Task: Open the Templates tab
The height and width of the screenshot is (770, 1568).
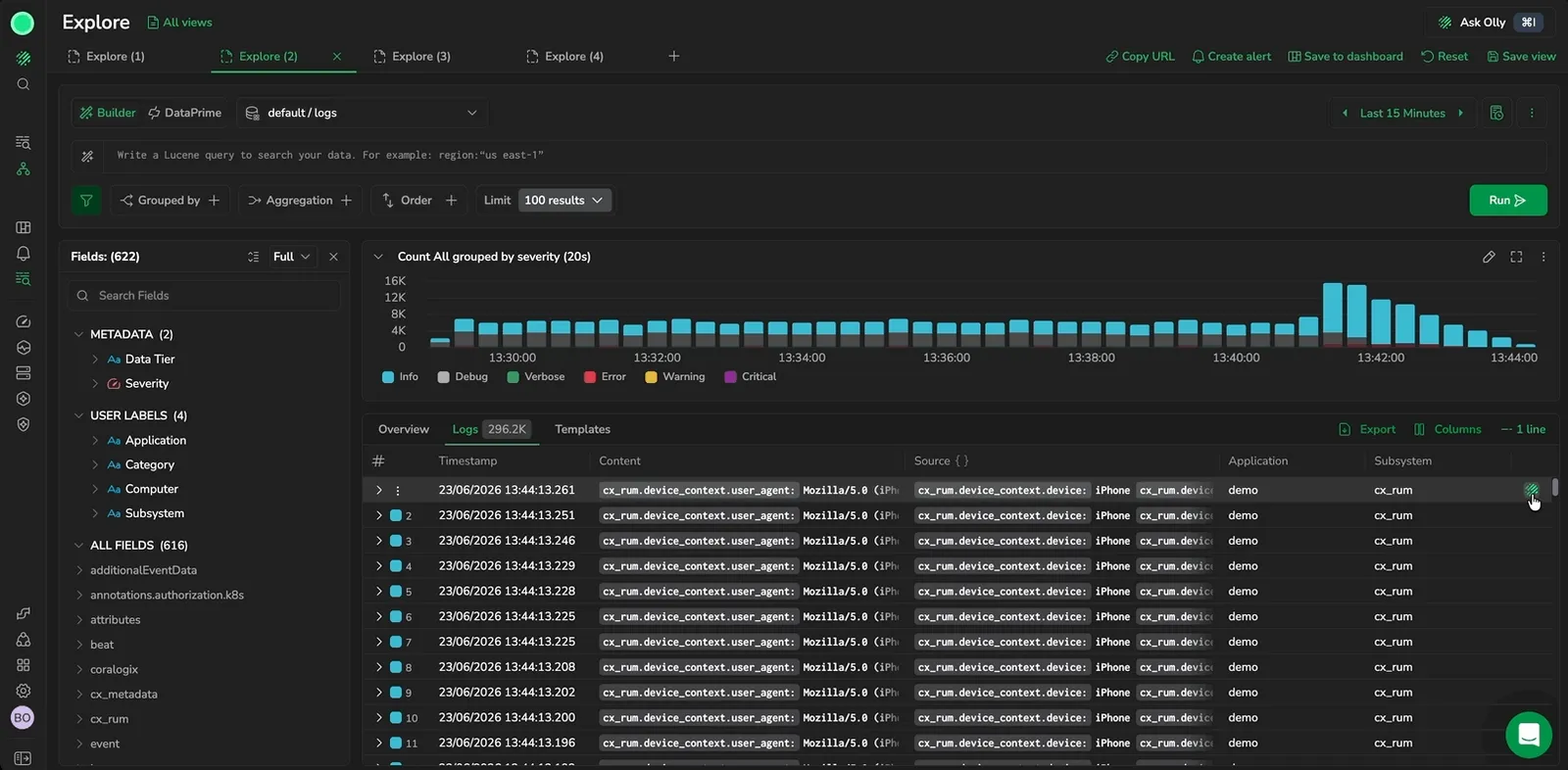Action: 582,429
